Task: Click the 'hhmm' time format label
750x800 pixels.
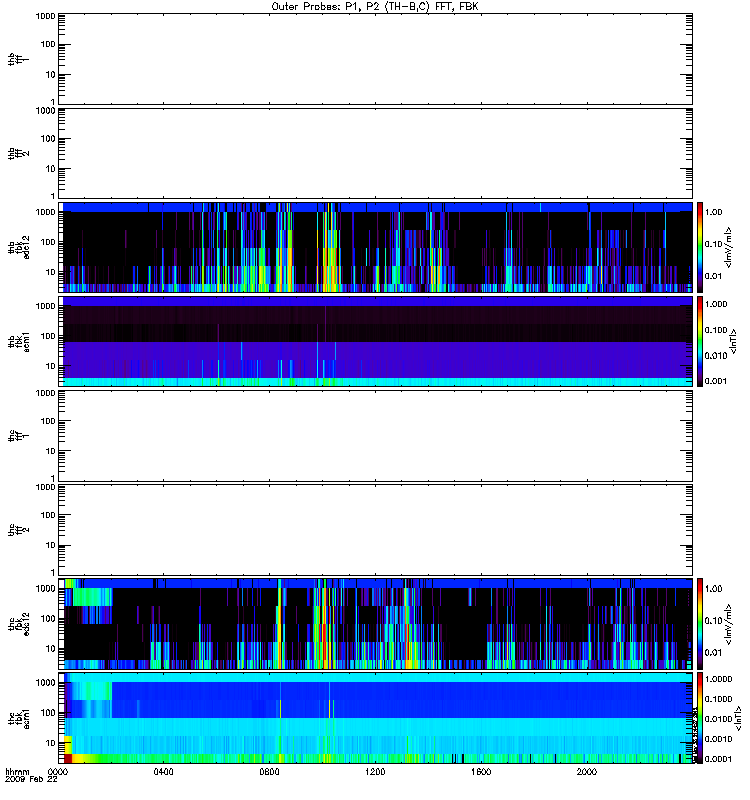Action: pos(17,771)
